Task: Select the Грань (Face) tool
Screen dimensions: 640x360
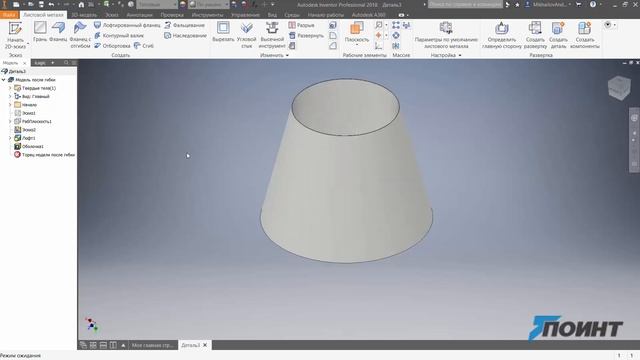Action: click(x=40, y=32)
